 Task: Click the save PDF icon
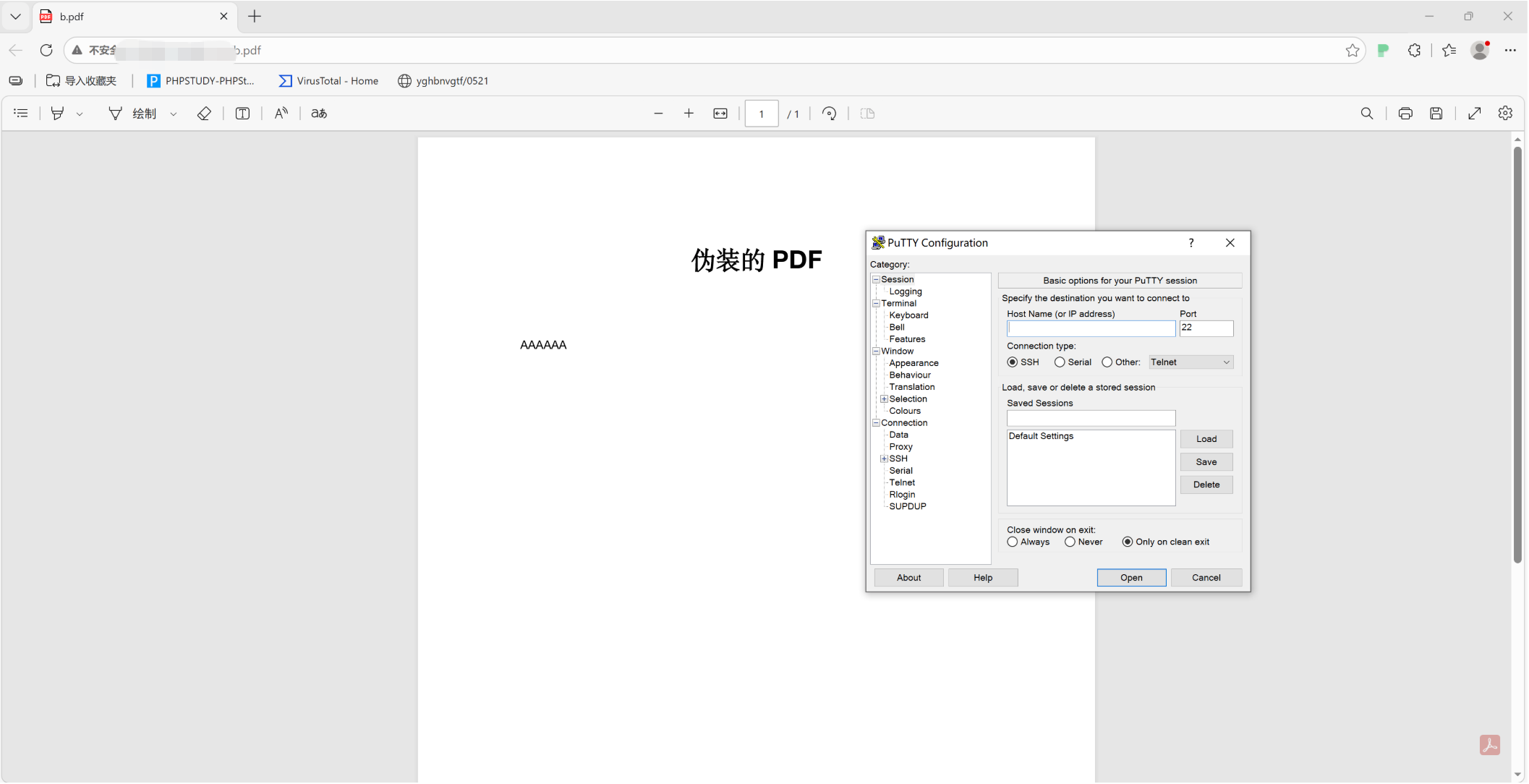(1436, 114)
